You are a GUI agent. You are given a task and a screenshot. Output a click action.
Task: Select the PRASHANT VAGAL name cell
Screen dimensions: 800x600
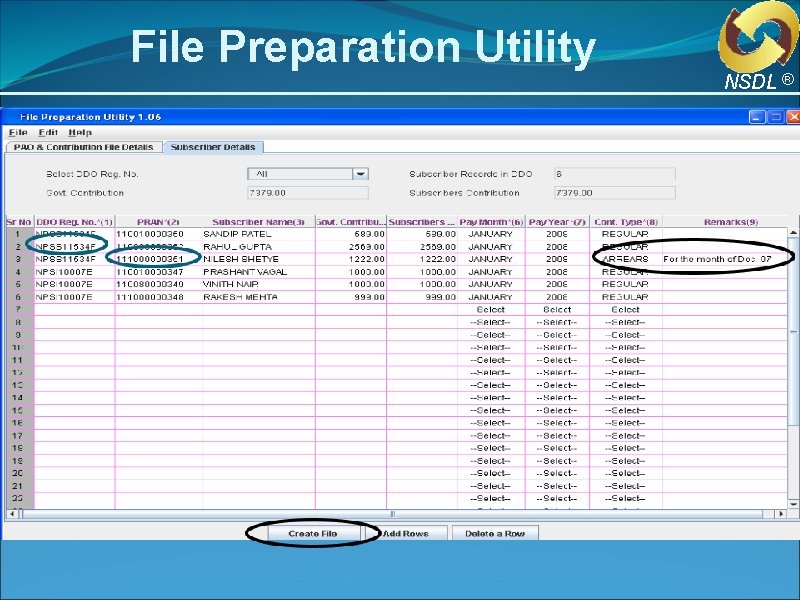[x=259, y=272]
